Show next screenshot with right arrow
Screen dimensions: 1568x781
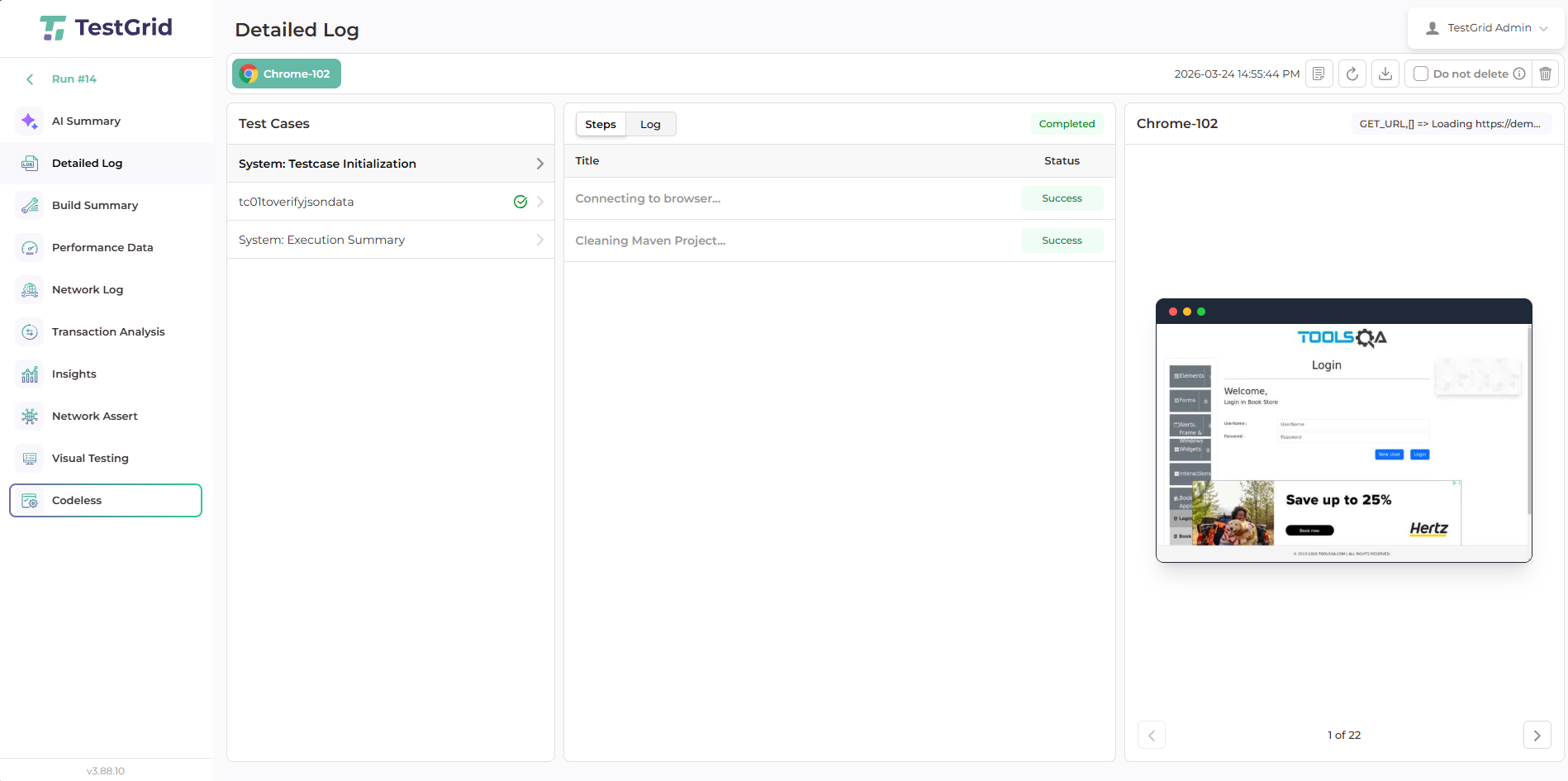(1537, 735)
